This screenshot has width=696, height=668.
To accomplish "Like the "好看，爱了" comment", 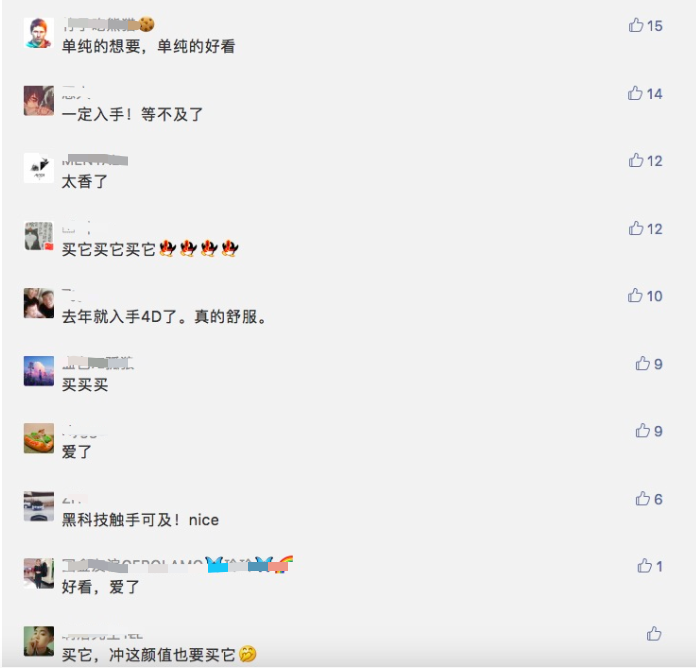I will tap(644, 565).
